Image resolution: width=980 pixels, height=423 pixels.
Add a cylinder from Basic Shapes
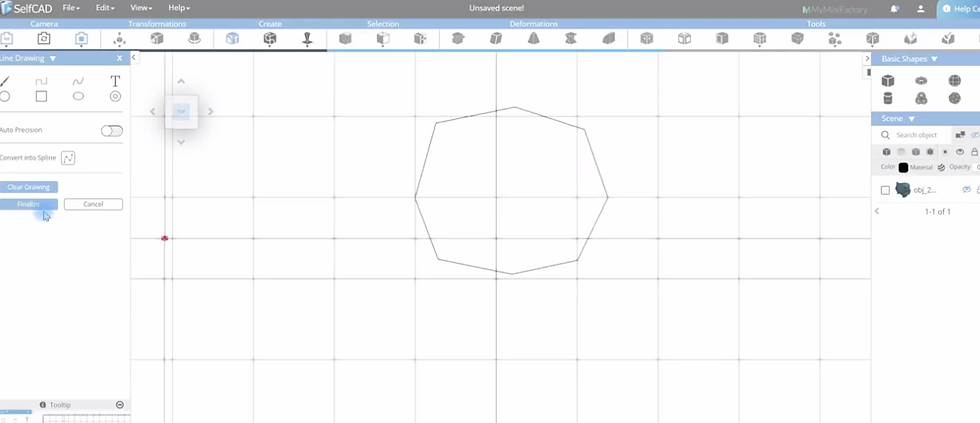[x=888, y=98]
